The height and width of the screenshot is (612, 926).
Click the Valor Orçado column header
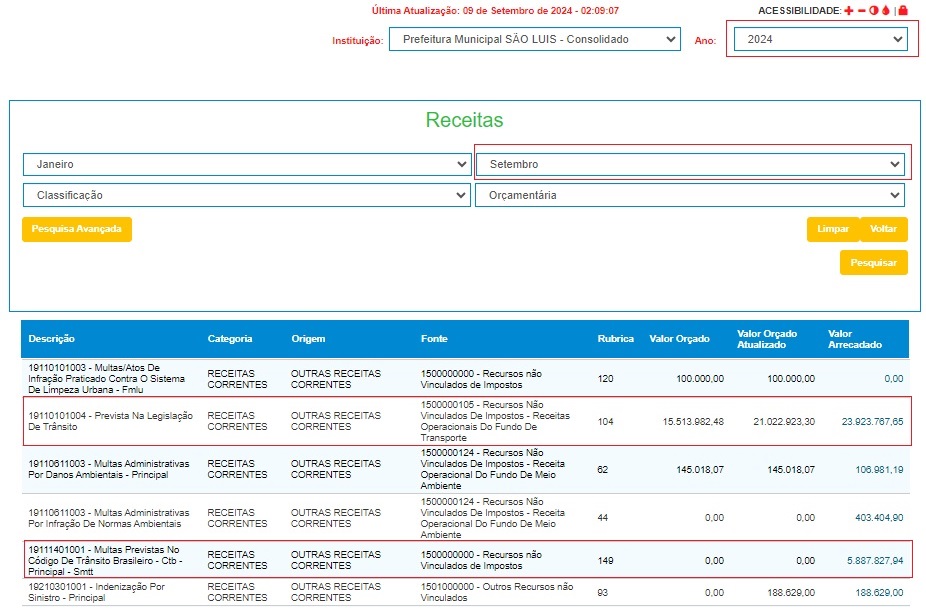pyautogui.click(x=679, y=339)
